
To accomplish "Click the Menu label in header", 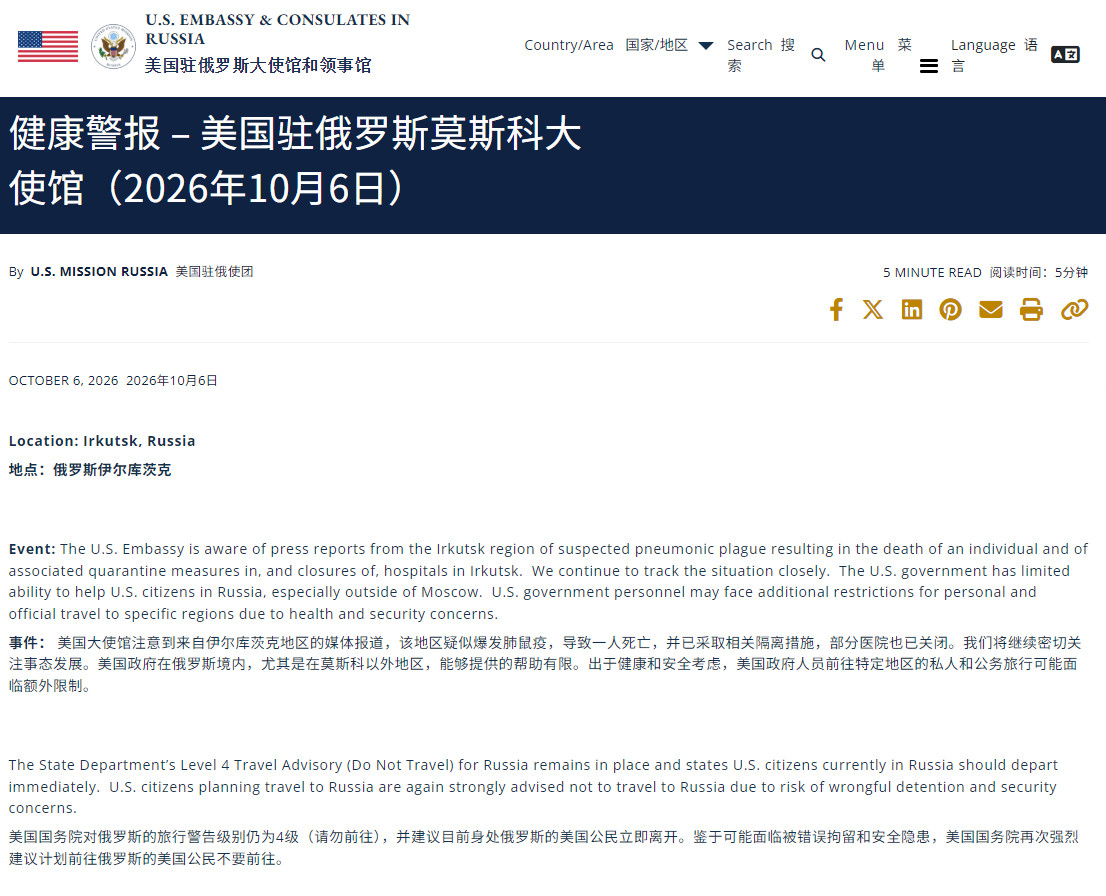I will pos(878,55).
